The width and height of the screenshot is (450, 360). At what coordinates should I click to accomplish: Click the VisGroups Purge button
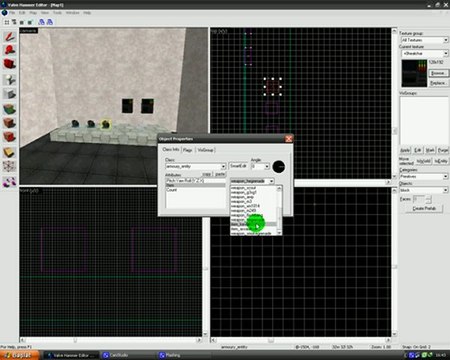click(x=443, y=150)
